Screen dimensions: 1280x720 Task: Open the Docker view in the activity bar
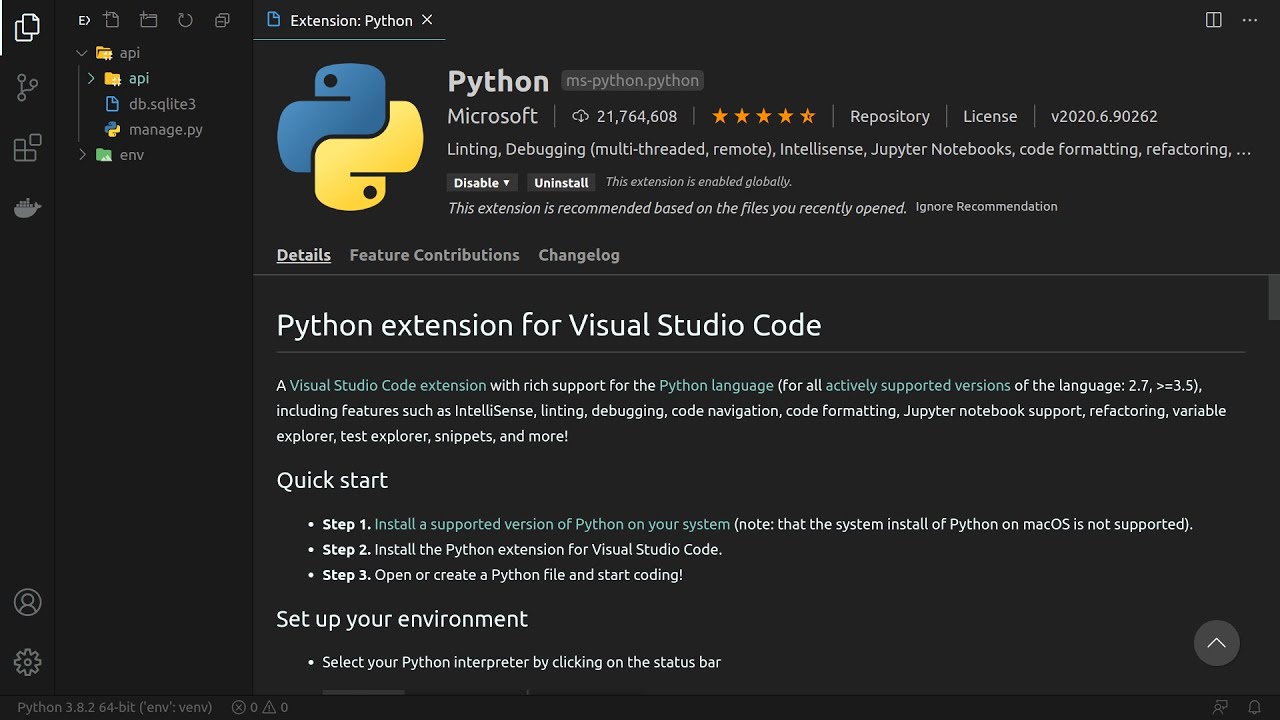[28, 208]
